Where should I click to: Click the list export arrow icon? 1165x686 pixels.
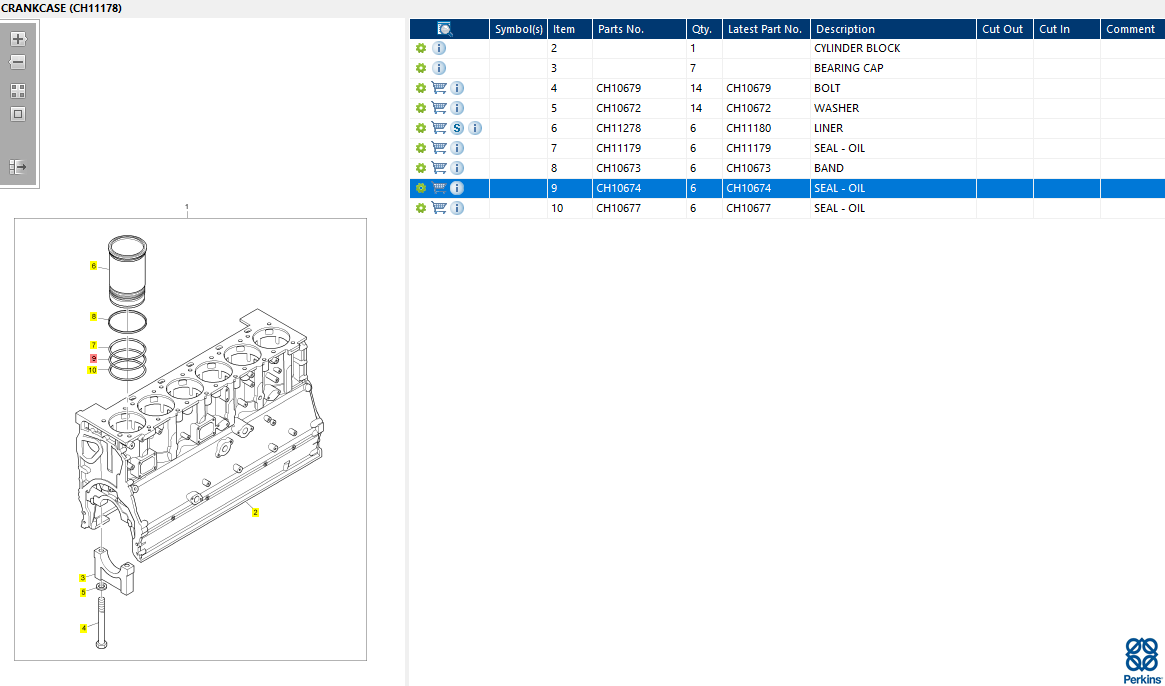18,167
